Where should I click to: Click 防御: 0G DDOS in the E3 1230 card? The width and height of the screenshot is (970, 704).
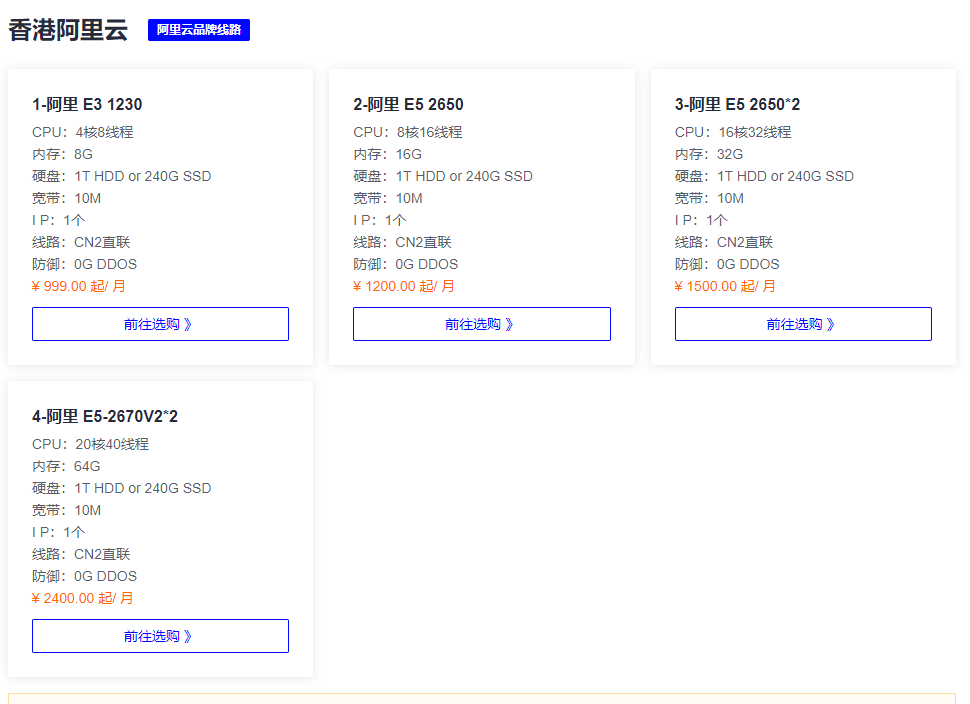(85, 264)
